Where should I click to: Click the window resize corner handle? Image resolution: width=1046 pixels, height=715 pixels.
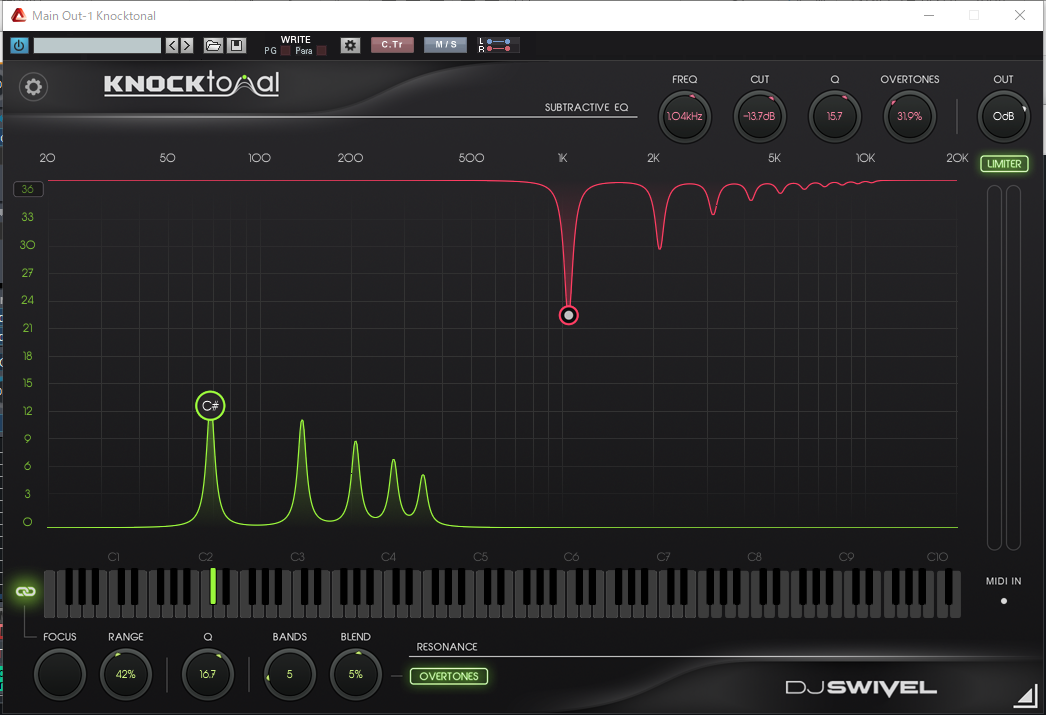coord(1025,696)
